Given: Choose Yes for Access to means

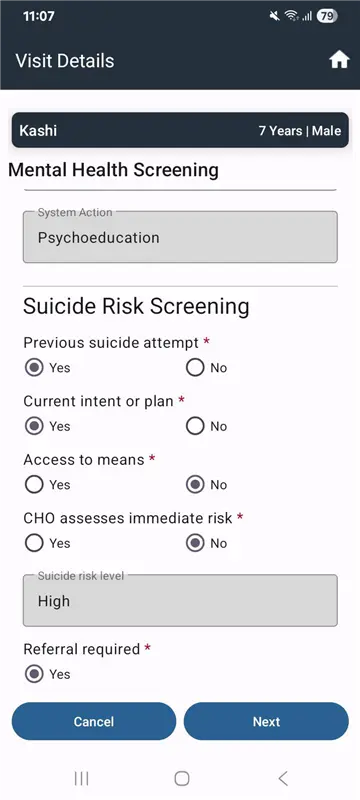Looking at the screenshot, I should 34,485.
